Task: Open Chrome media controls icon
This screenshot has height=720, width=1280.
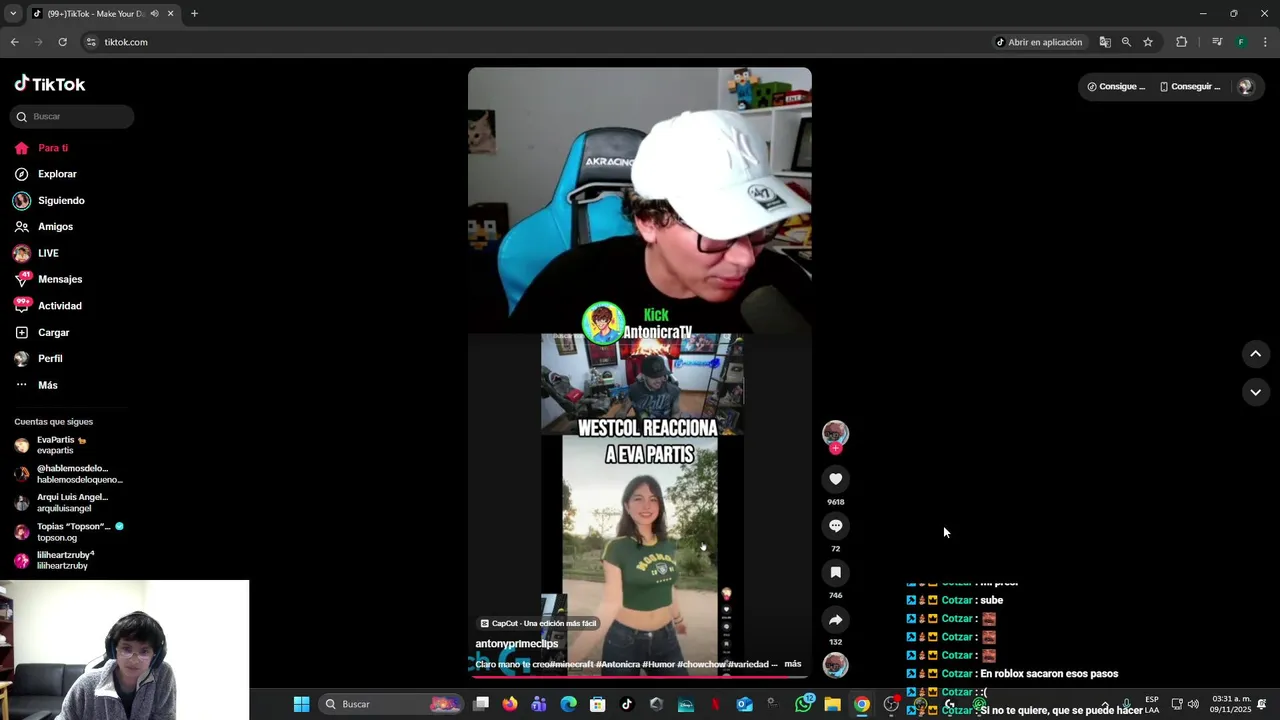Action: (1217, 42)
